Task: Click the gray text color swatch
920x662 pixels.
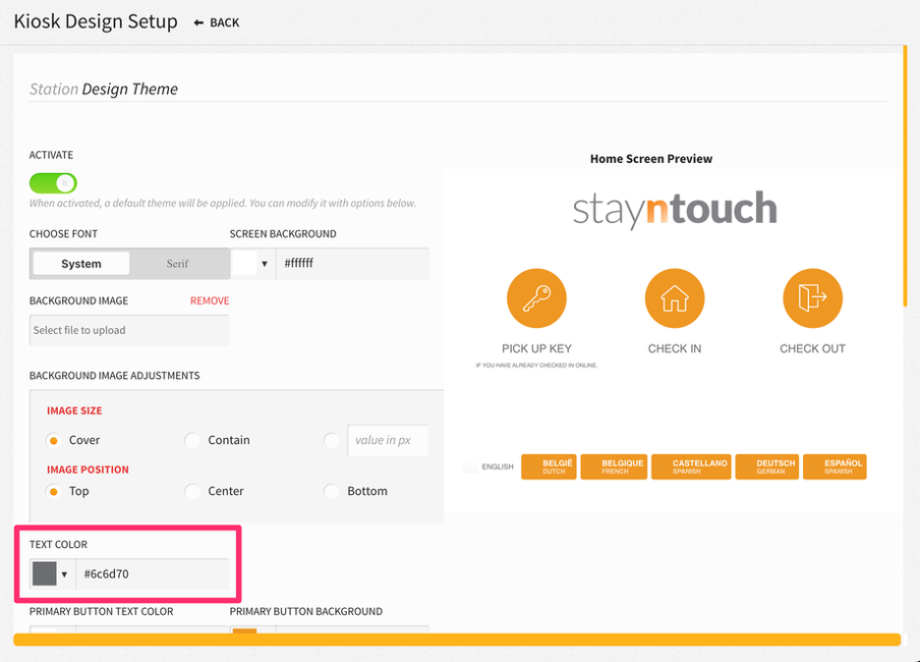Action: click(45, 574)
